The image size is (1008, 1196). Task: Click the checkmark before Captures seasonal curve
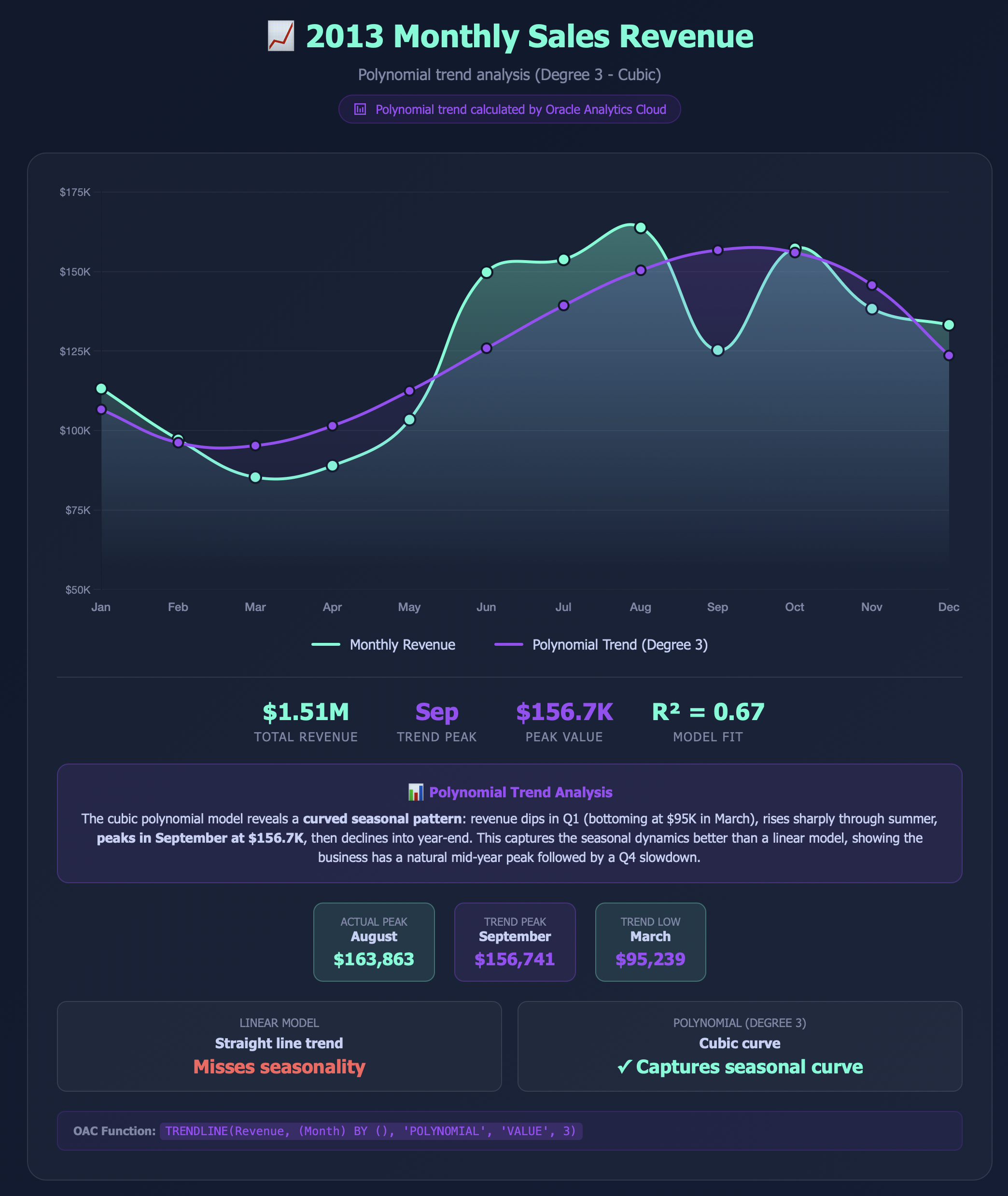625,1067
